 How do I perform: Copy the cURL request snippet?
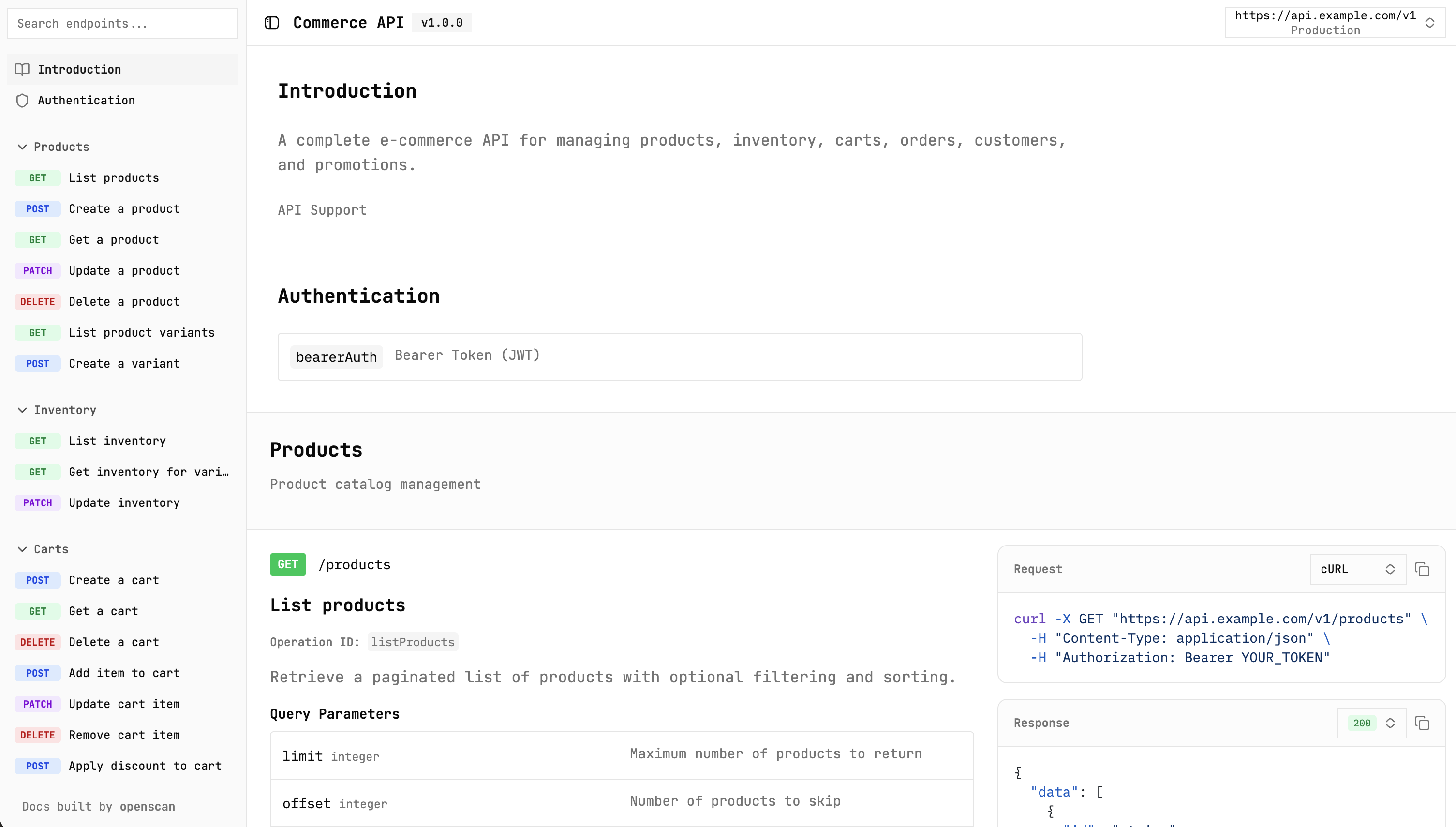point(1423,569)
